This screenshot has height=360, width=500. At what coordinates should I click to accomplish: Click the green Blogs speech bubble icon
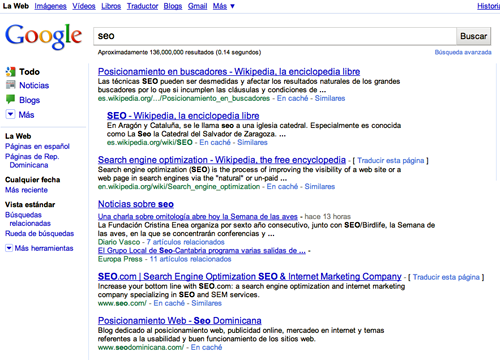(x=10, y=99)
